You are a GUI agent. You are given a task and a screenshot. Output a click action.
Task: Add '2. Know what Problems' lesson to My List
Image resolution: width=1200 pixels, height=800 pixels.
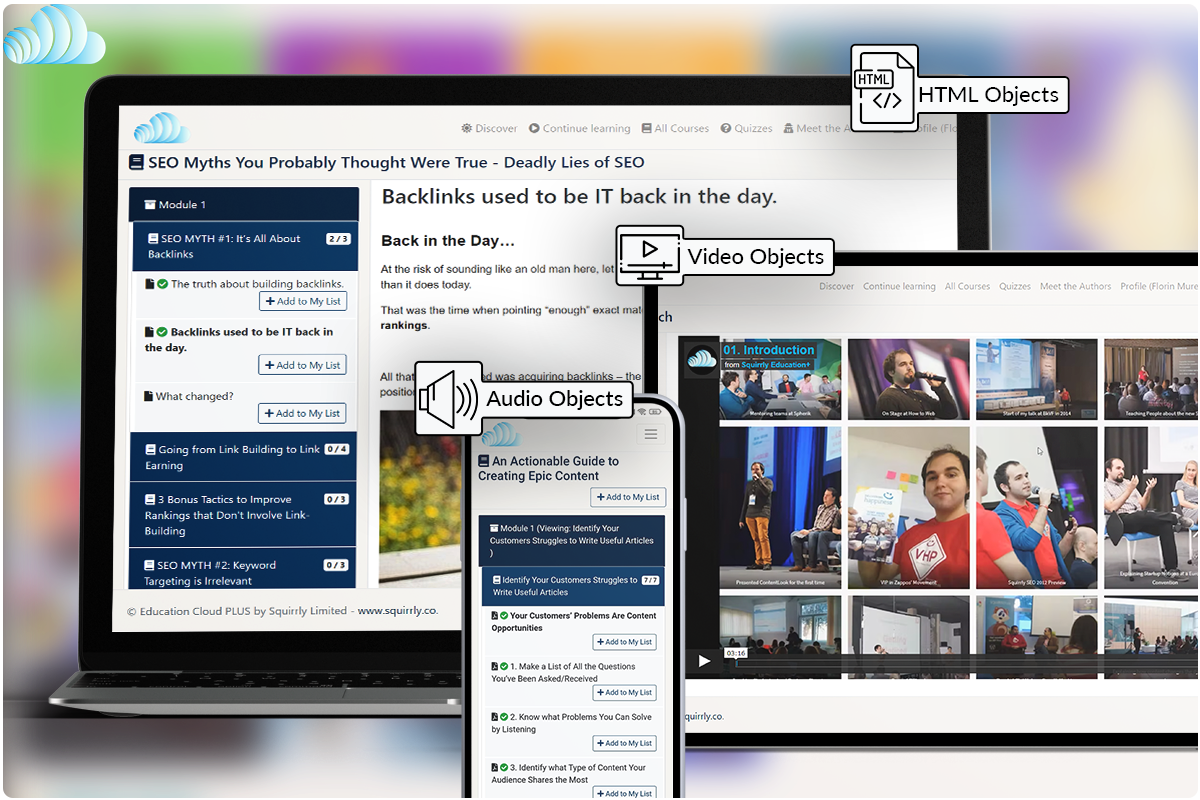[x=625, y=743]
